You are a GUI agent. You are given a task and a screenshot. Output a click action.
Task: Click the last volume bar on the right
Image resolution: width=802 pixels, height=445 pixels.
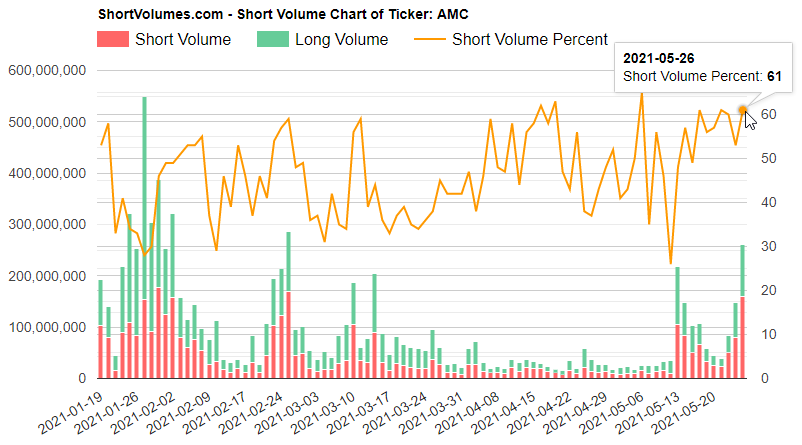point(743,310)
